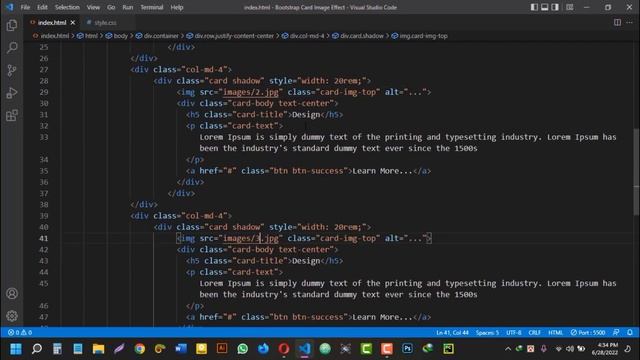Open the Manage gear icon

(x=12, y=316)
